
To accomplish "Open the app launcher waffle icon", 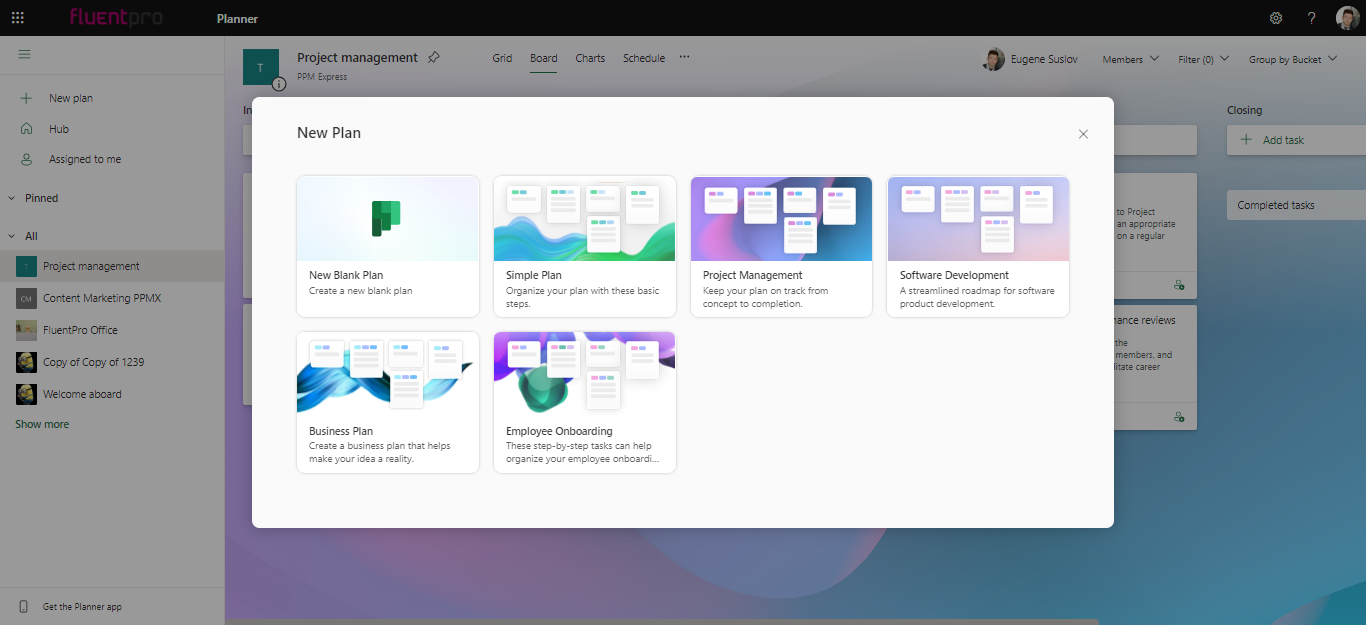I will point(17,18).
